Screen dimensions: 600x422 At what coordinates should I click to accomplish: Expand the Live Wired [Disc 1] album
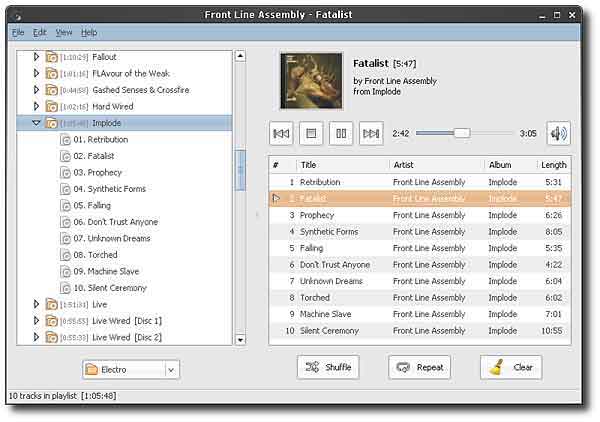[x=37, y=320]
